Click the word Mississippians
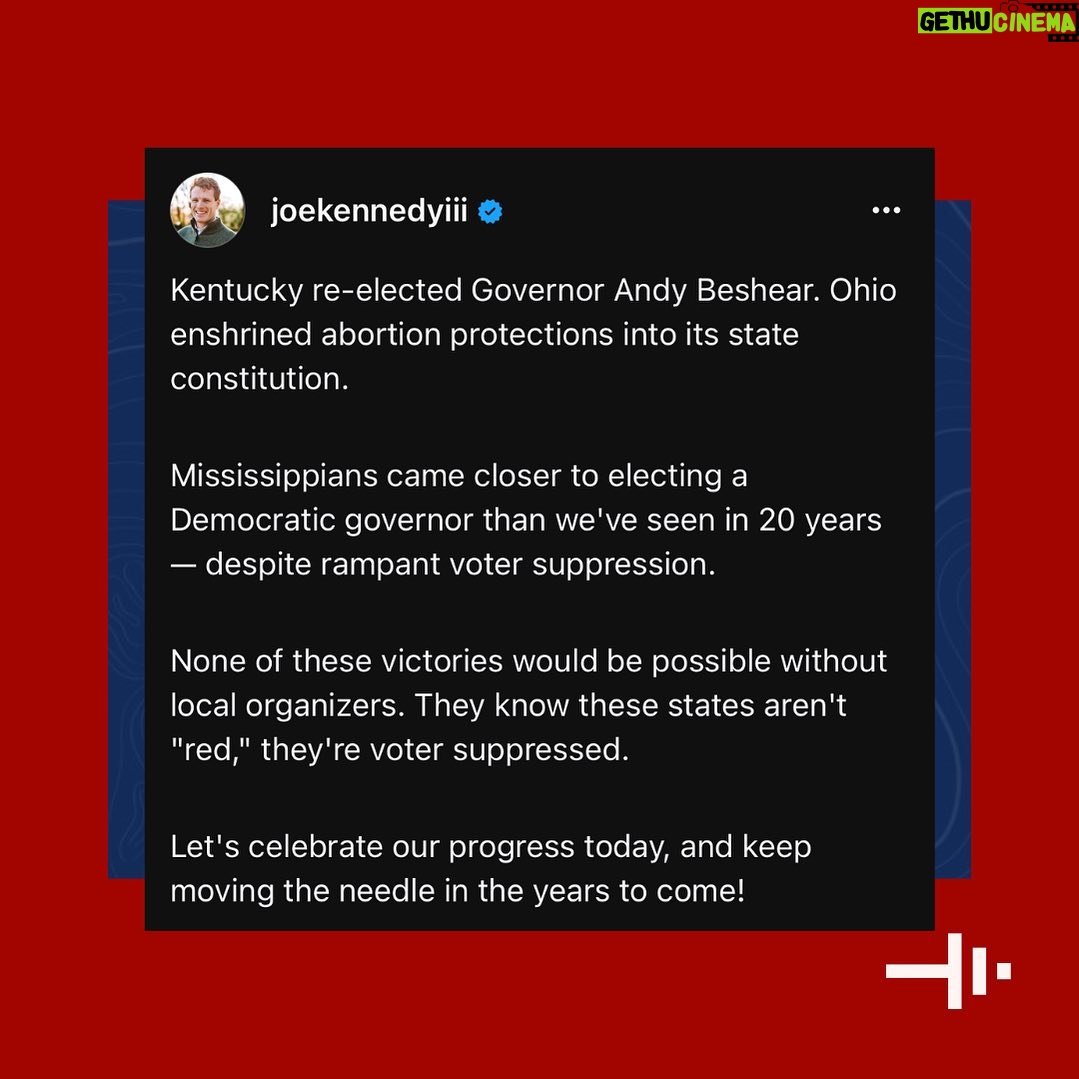 click(x=274, y=476)
